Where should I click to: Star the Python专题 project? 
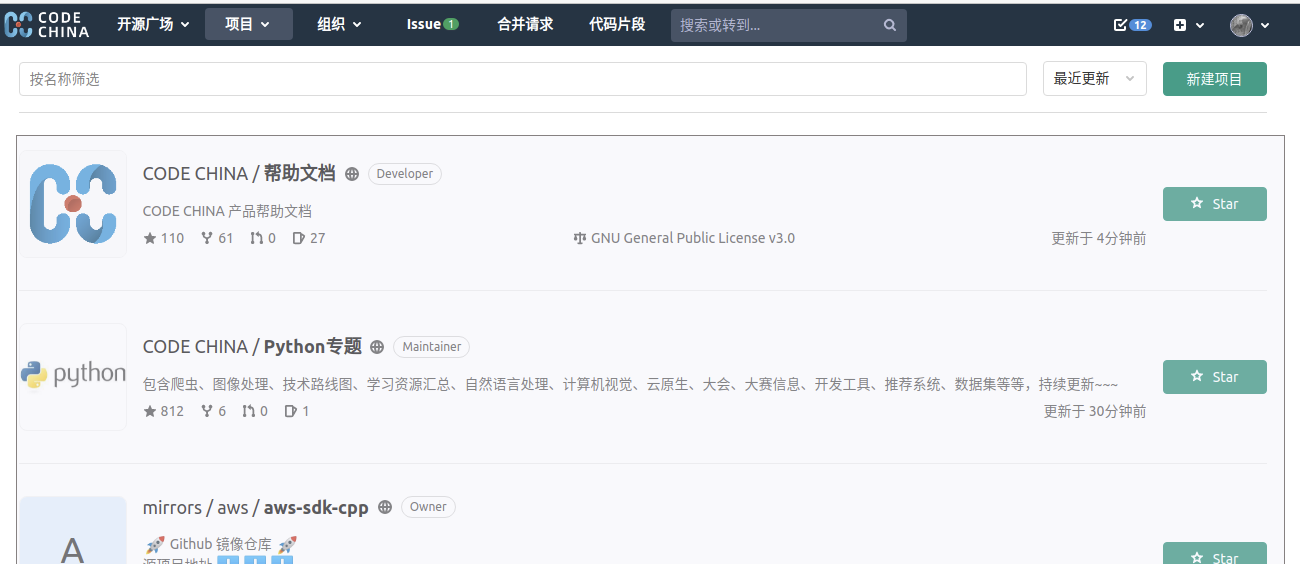point(1215,377)
